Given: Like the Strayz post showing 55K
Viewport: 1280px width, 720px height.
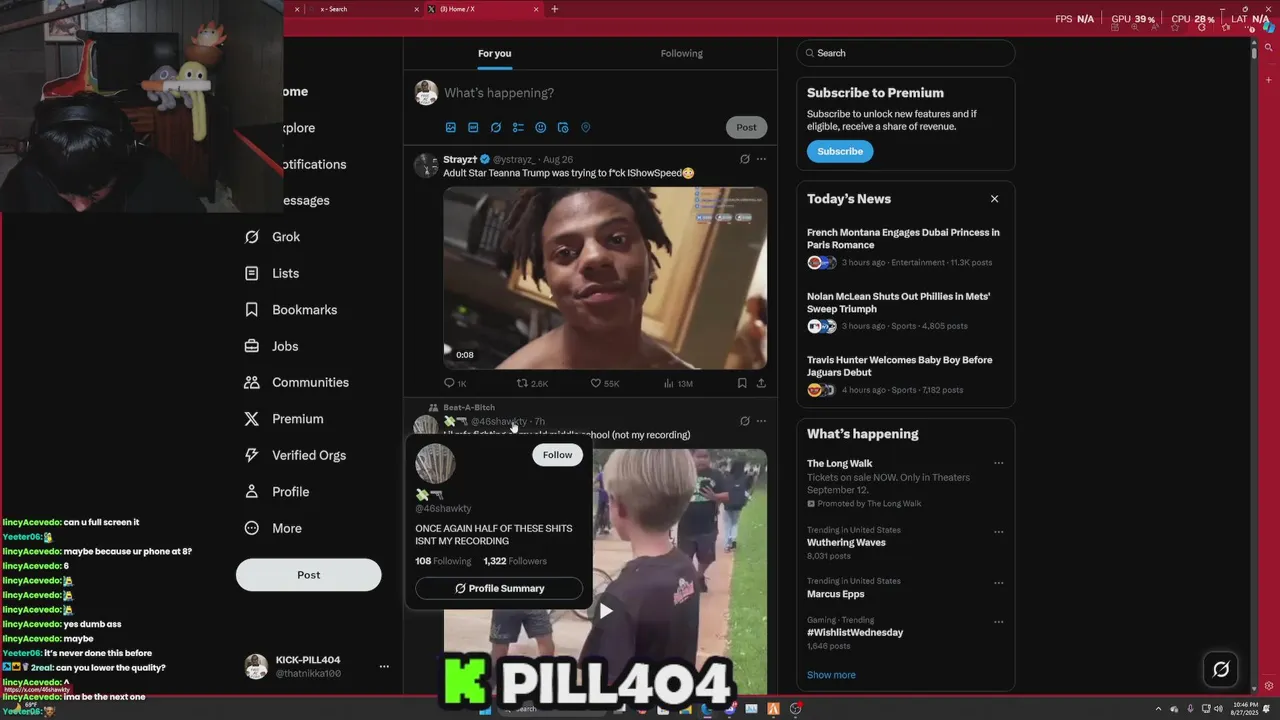Looking at the screenshot, I should (604, 383).
